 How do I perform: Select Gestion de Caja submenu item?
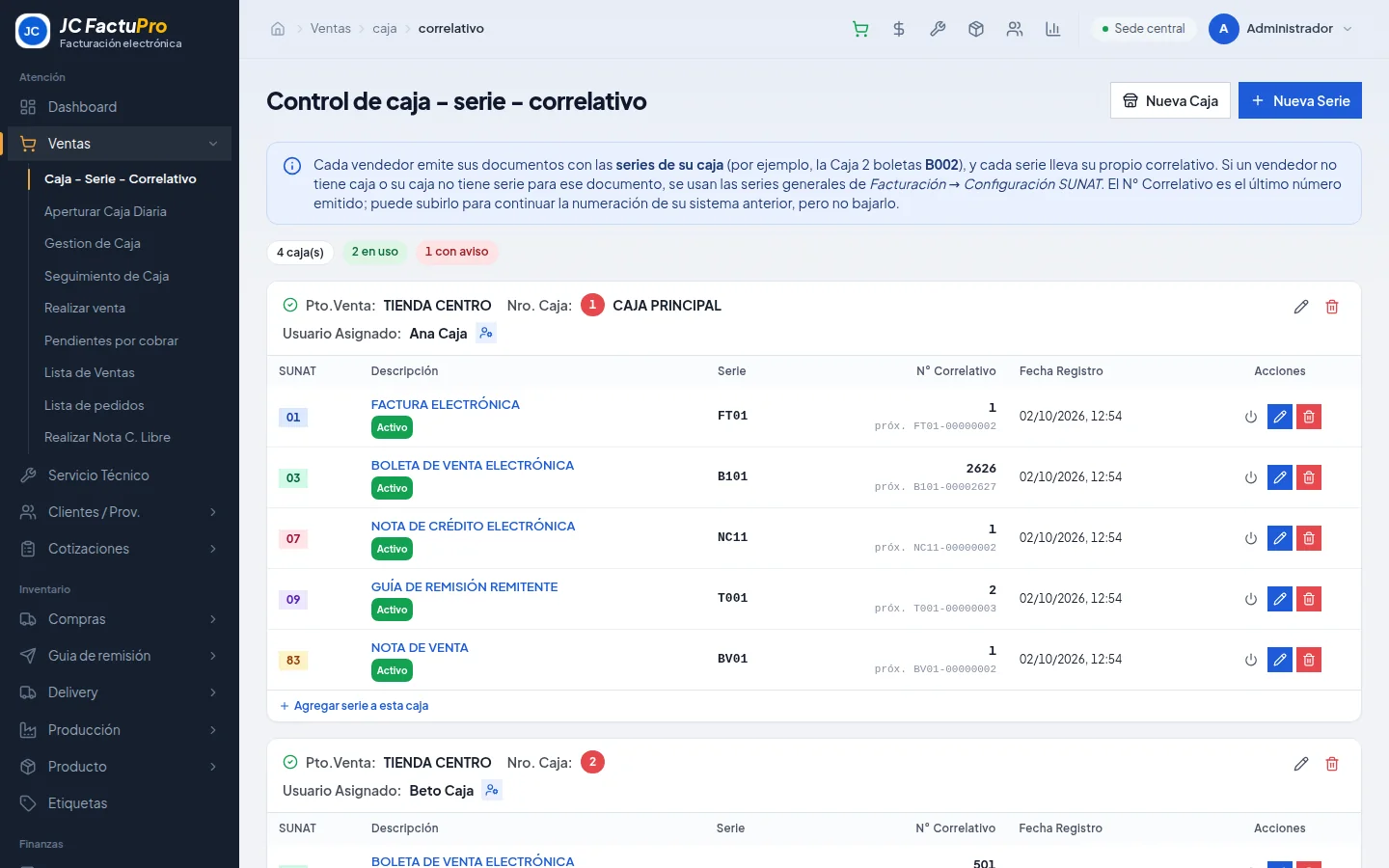[93, 243]
